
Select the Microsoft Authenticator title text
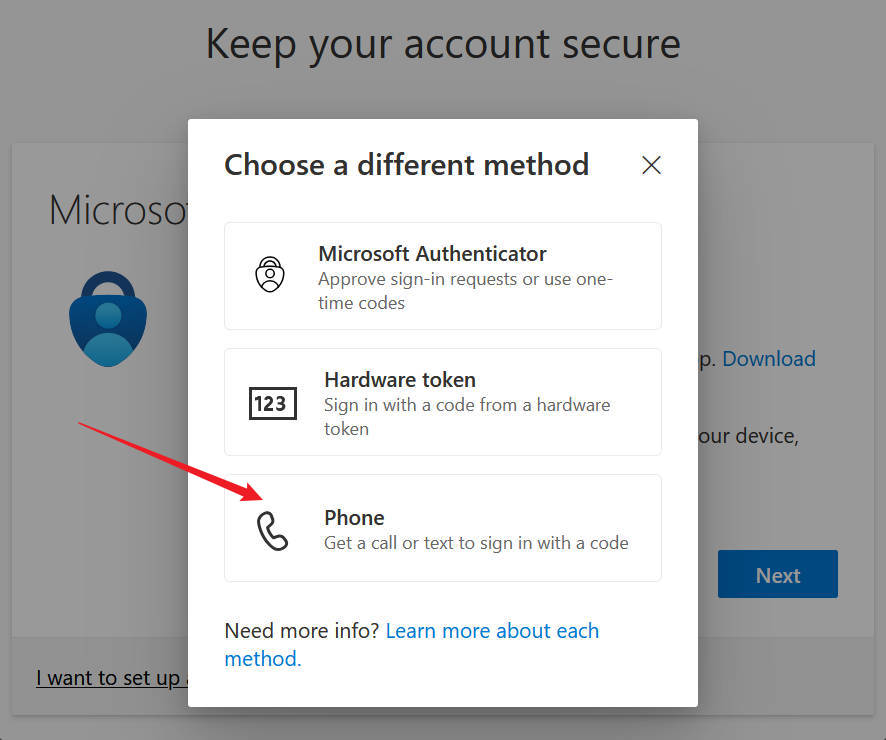click(x=432, y=254)
